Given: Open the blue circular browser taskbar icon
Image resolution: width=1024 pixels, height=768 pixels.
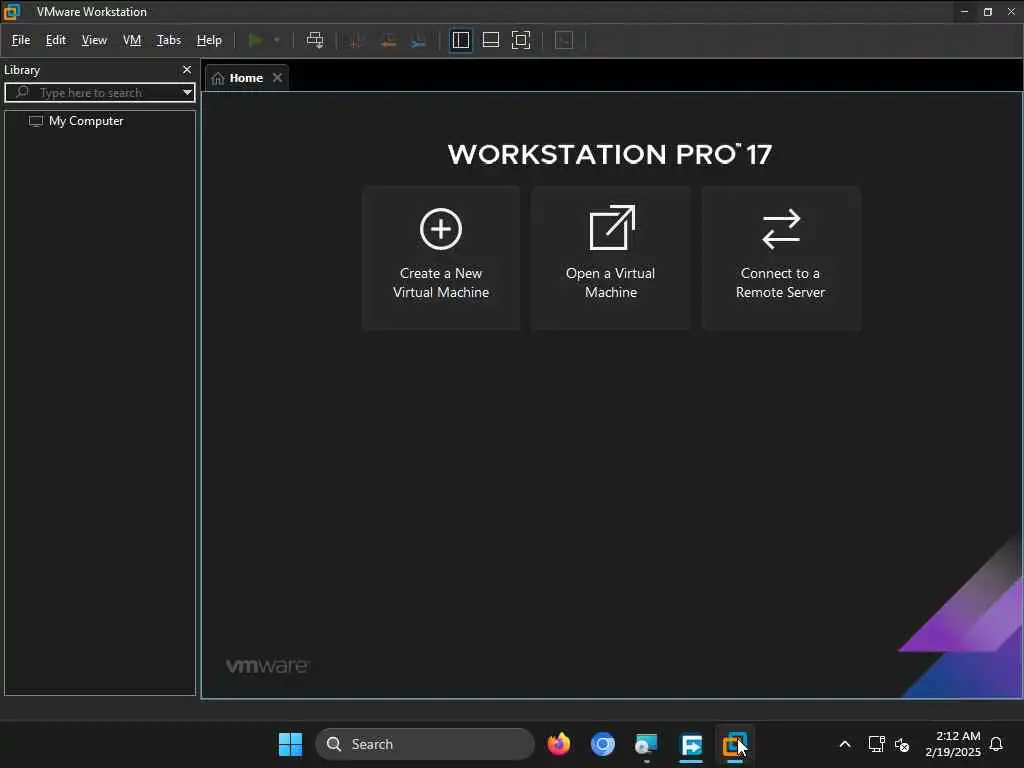Looking at the screenshot, I should coord(602,744).
